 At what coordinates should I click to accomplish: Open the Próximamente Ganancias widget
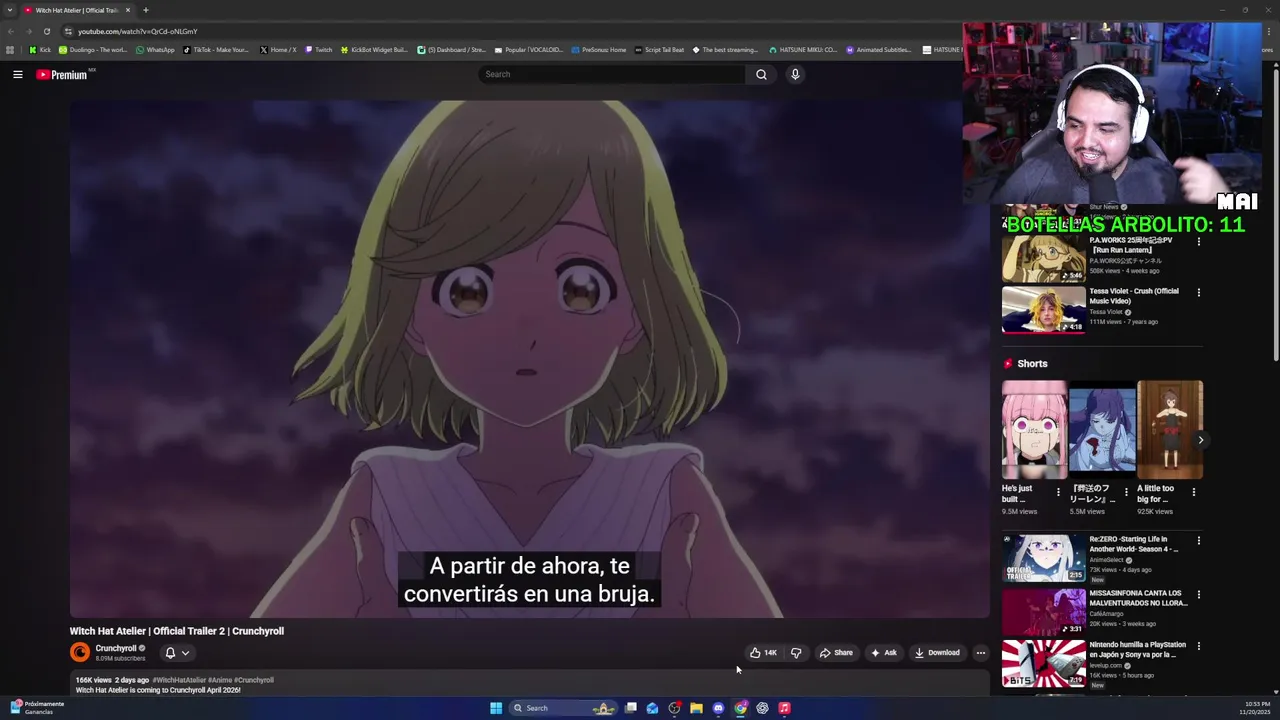(37, 708)
